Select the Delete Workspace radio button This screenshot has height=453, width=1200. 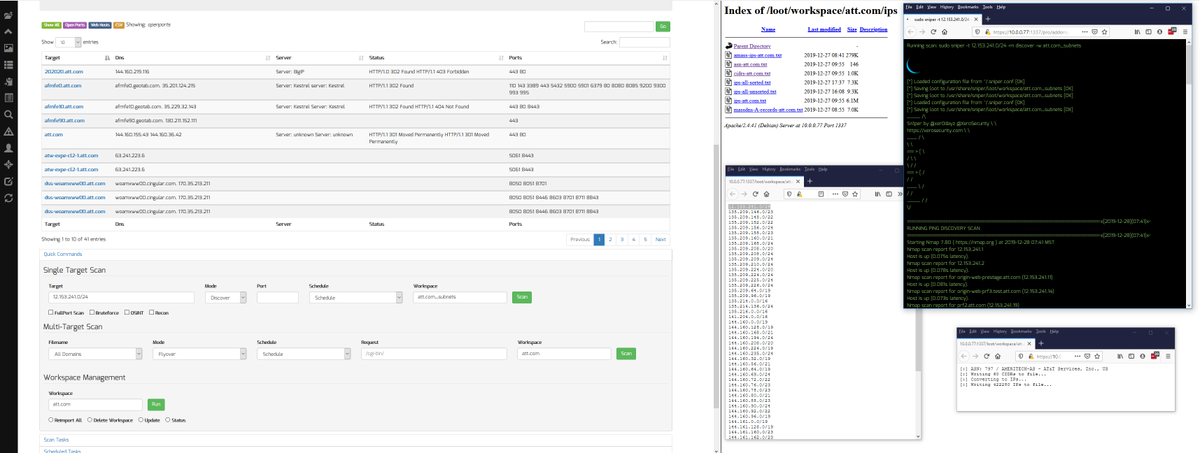tap(90, 420)
